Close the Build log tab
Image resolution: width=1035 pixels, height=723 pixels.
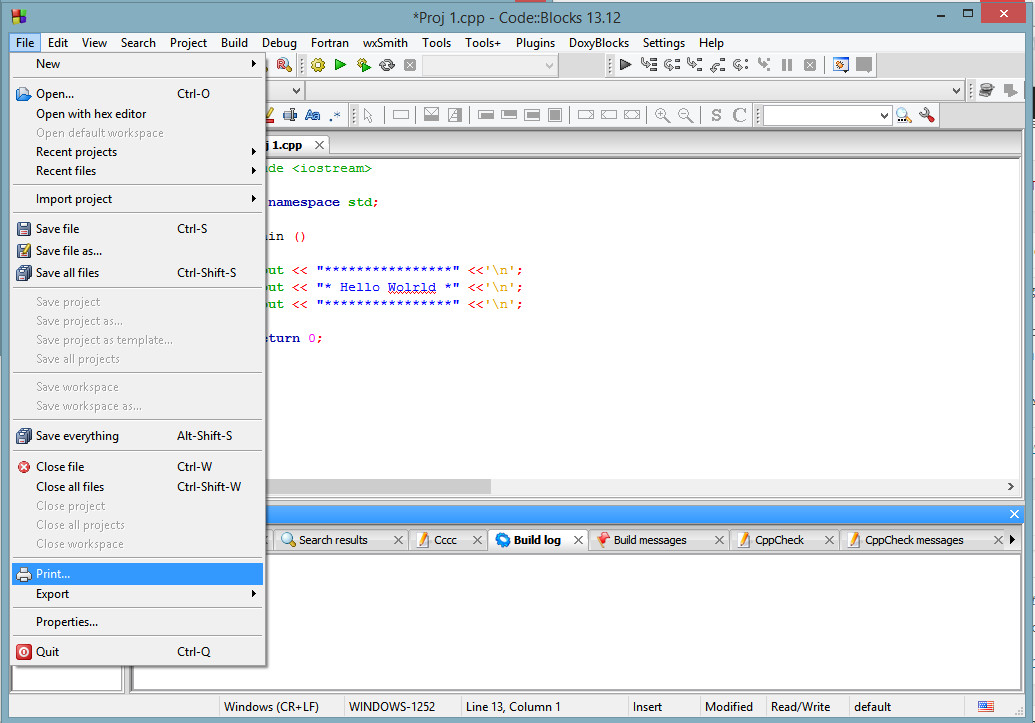click(578, 540)
